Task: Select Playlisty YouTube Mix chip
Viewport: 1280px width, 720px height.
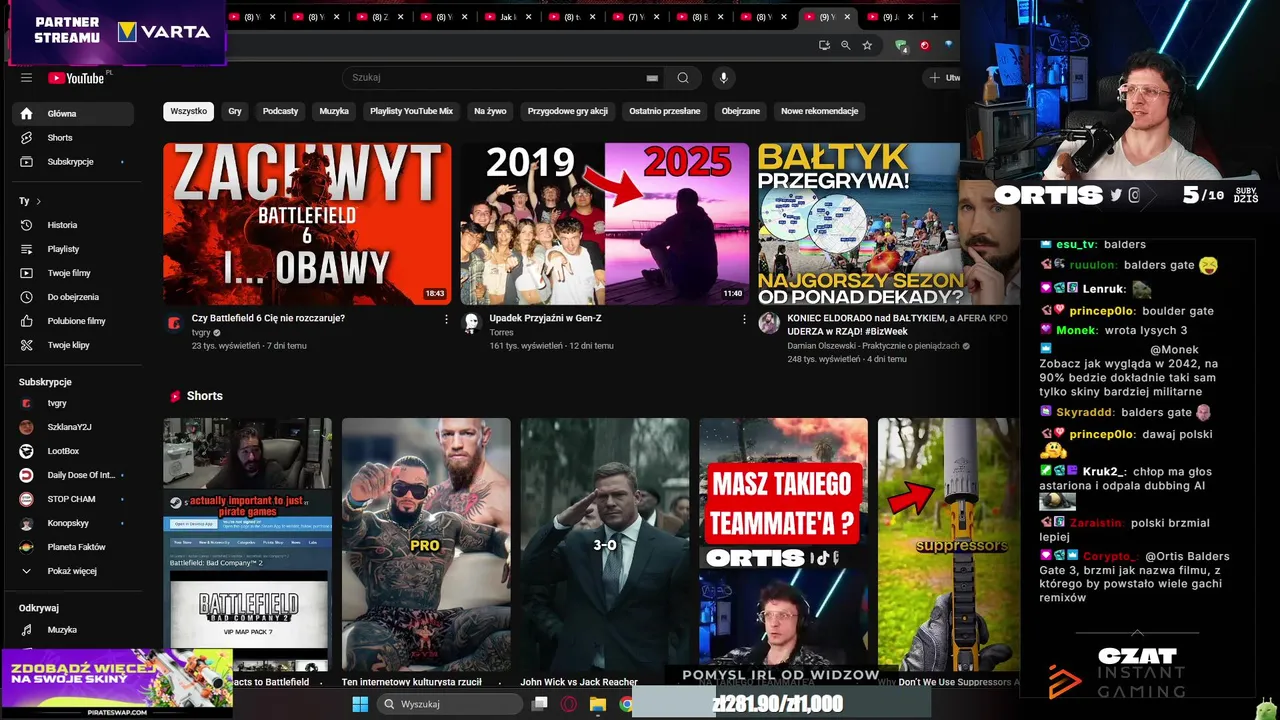Action: [411, 111]
